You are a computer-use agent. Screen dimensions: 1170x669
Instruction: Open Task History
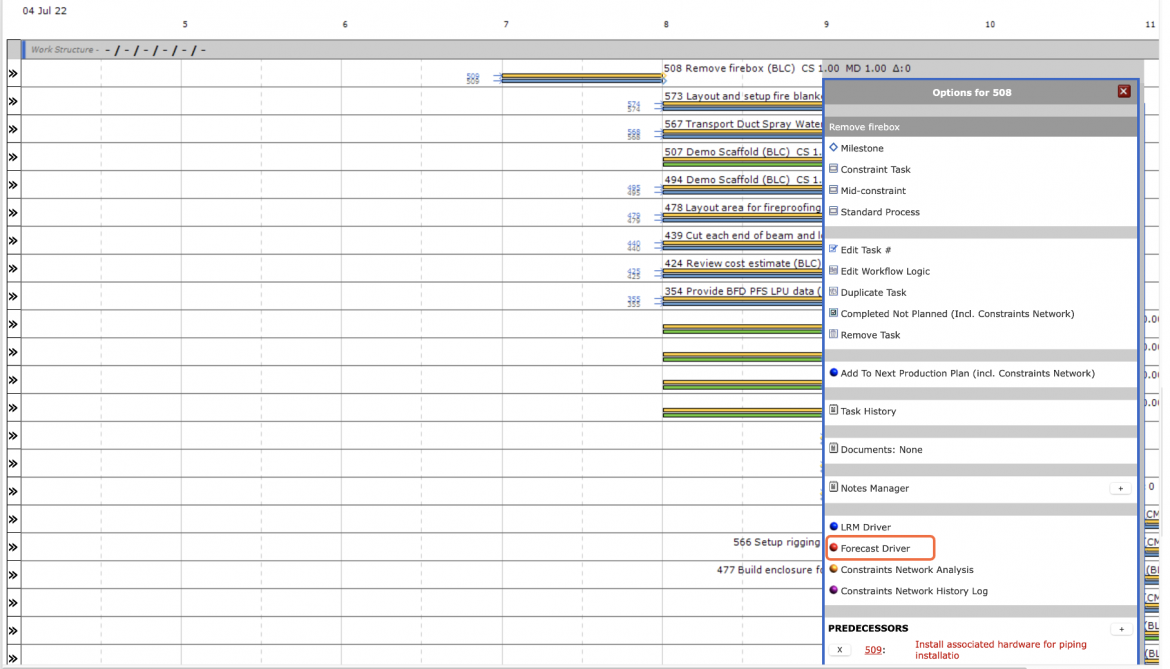coord(868,411)
